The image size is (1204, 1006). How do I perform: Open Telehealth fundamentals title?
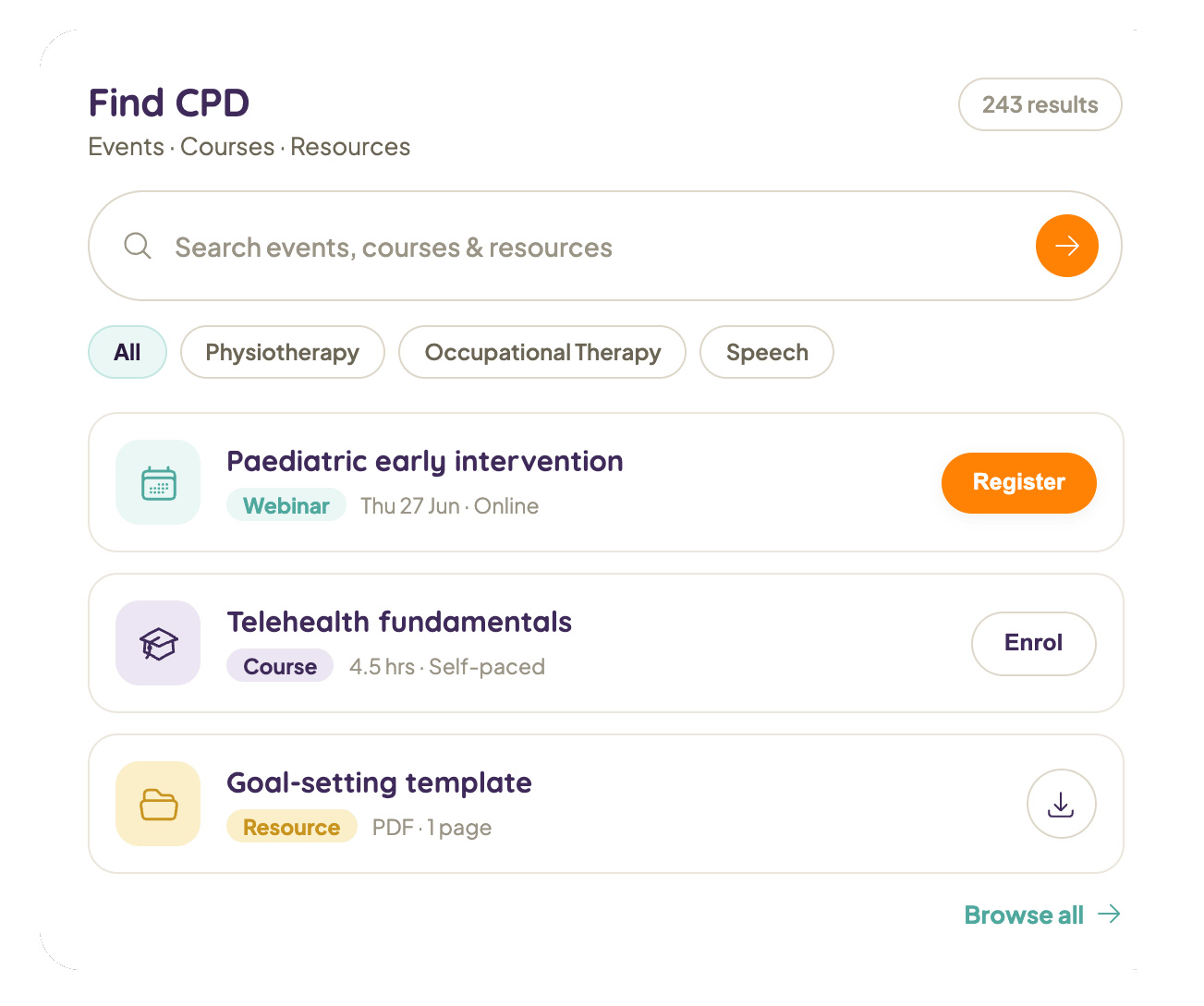399,622
